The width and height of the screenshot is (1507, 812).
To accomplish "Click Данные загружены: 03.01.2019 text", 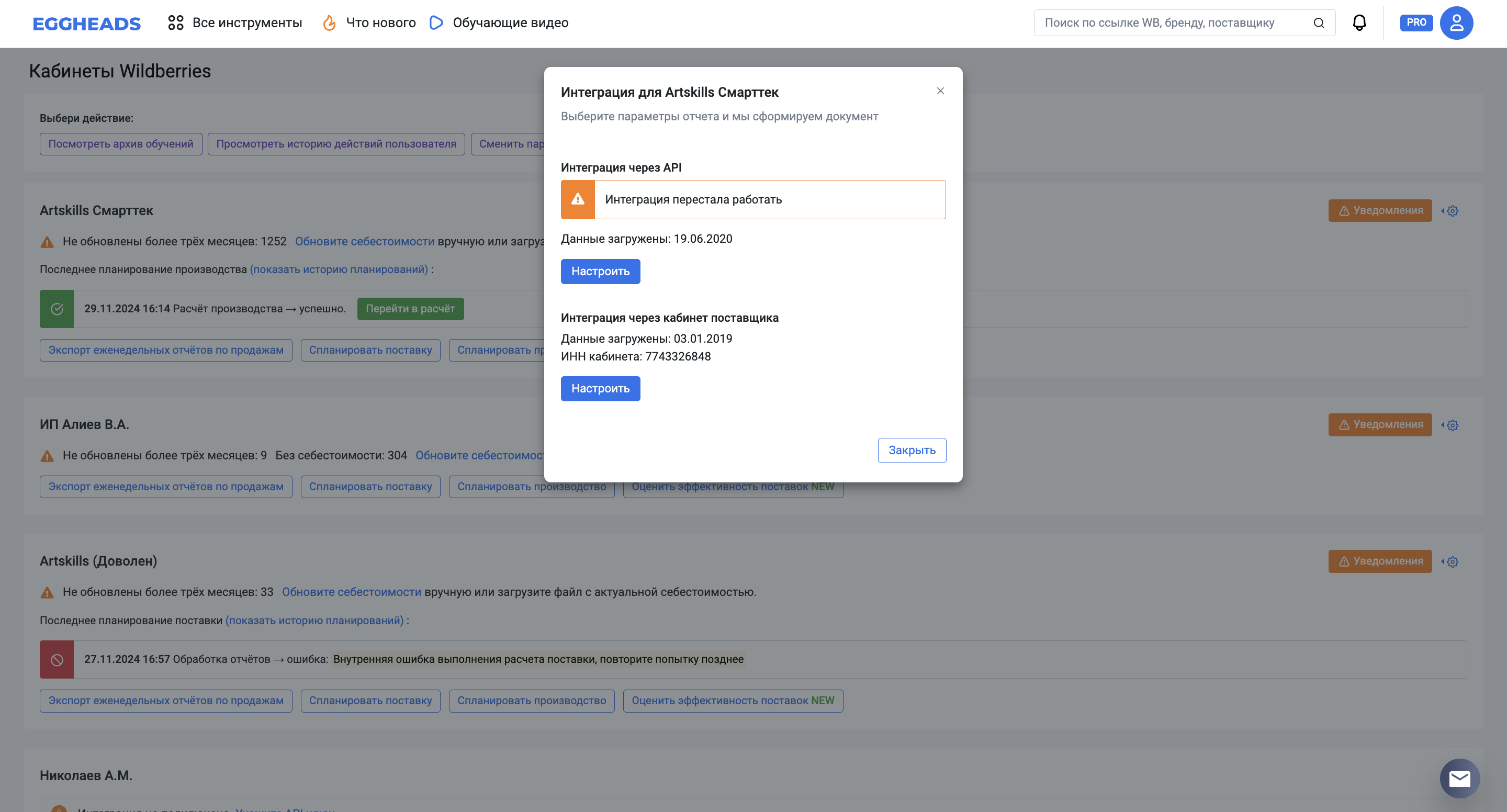I will pyautogui.click(x=646, y=339).
